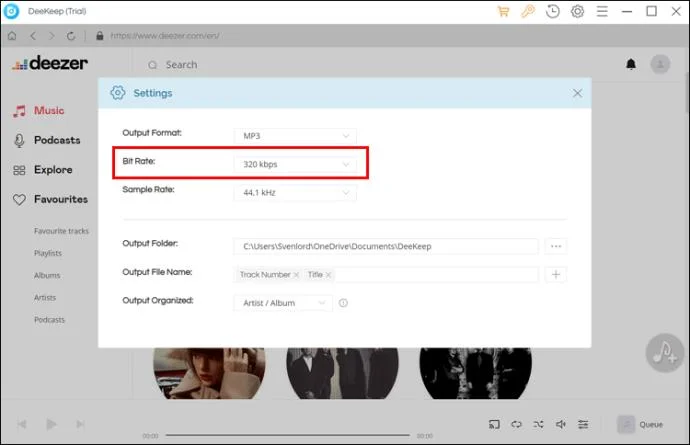Open Podcasts sub-link under Favourites
Viewport: 690px width, 445px height.
point(49,320)
